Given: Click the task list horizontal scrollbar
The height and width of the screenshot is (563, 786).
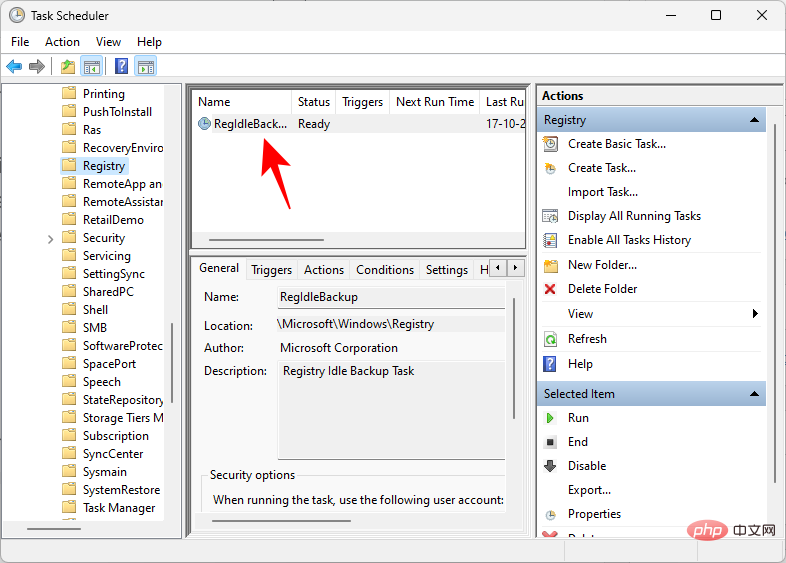Looking at the screenshot, I should [266, 240].
